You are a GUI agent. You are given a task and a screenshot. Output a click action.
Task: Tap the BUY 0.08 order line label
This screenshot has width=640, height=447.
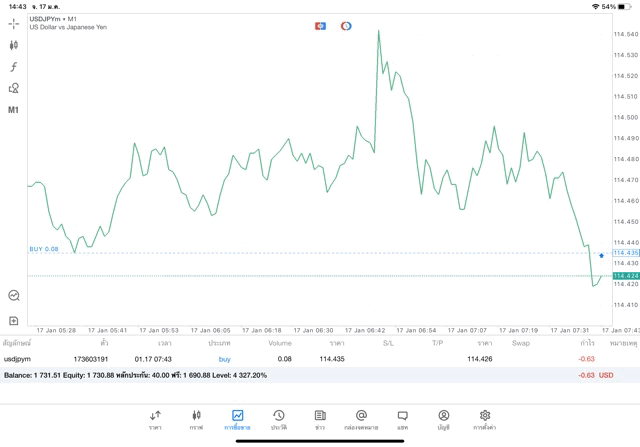click(44, 249)
